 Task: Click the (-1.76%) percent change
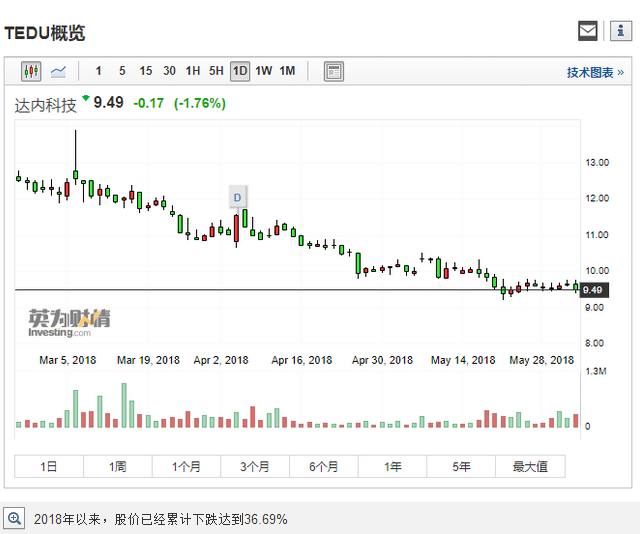(200, 103)
